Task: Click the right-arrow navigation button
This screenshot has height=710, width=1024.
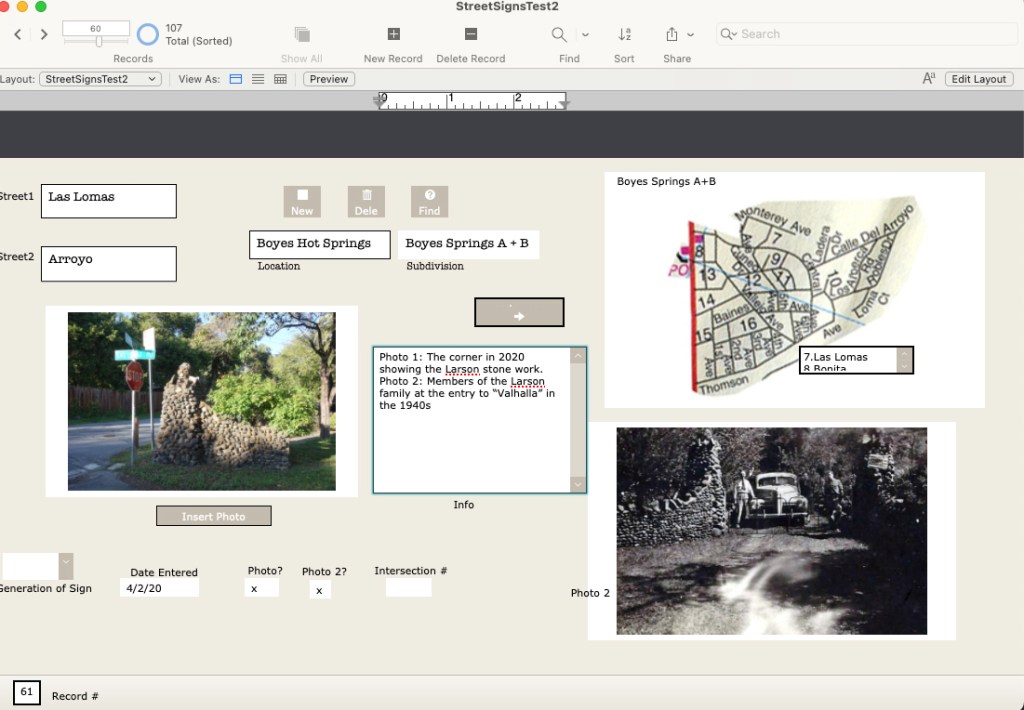Action: 519,313
